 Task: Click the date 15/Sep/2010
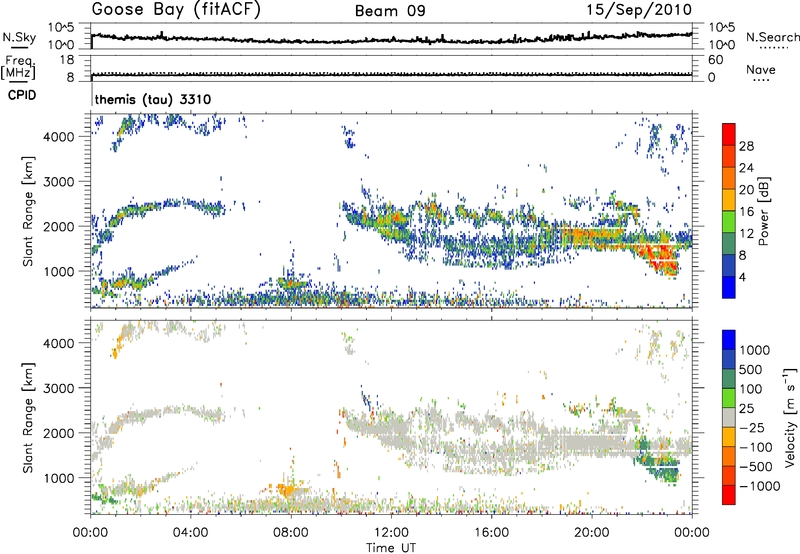pyautogui.click(x=639, y=10)
